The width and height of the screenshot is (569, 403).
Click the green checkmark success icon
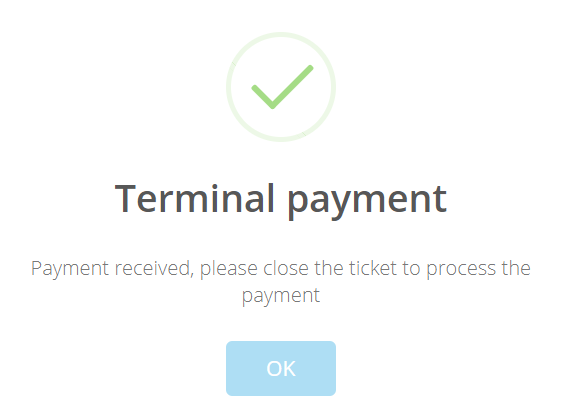tap(281, 87)
